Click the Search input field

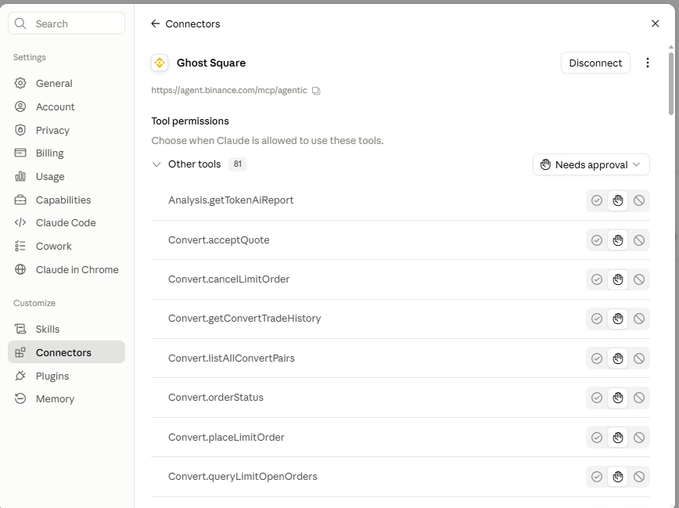tap(66, 23)
